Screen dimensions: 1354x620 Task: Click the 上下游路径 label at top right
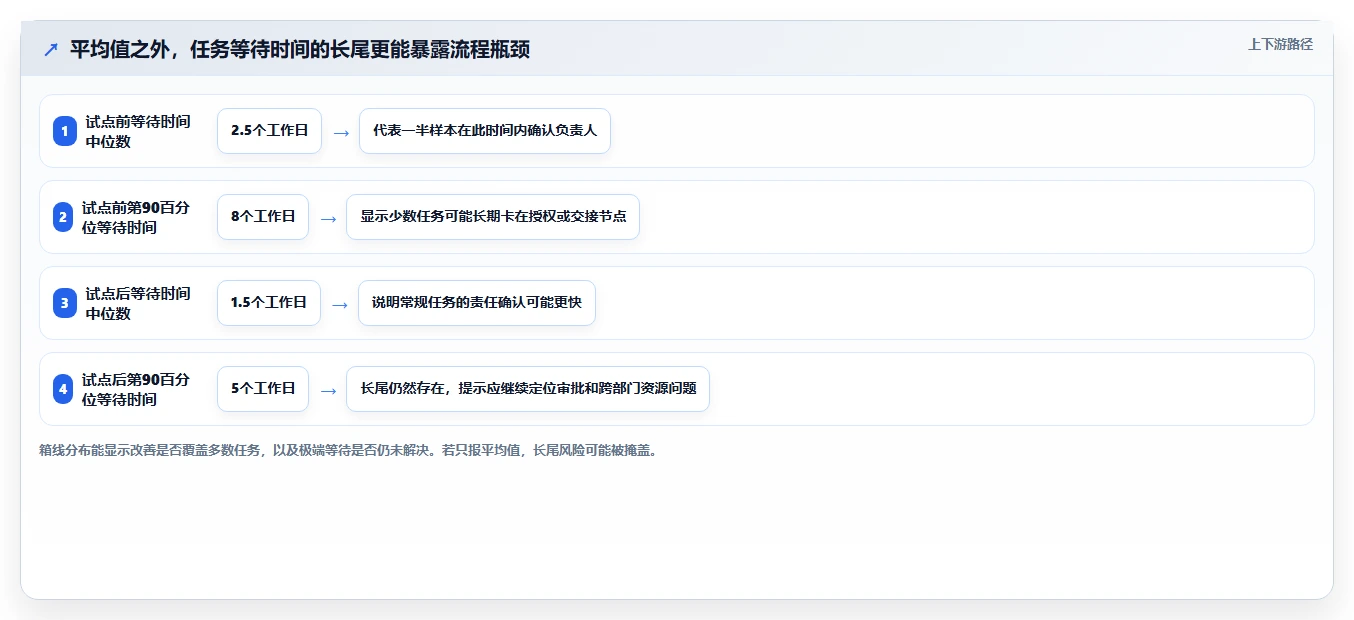point(1280,44)
